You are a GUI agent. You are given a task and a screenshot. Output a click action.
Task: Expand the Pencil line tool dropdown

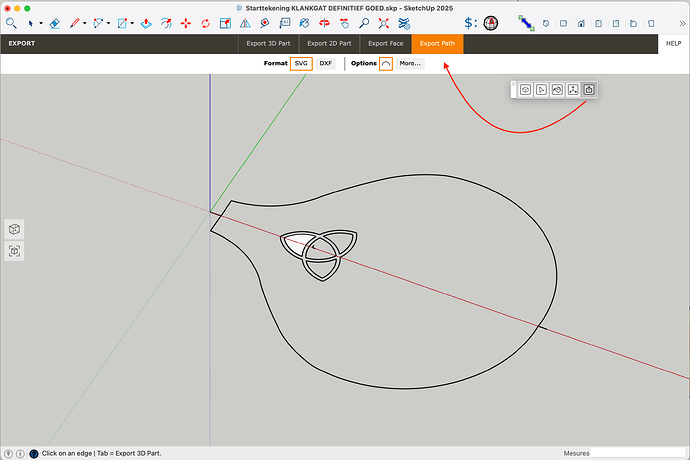84,23
